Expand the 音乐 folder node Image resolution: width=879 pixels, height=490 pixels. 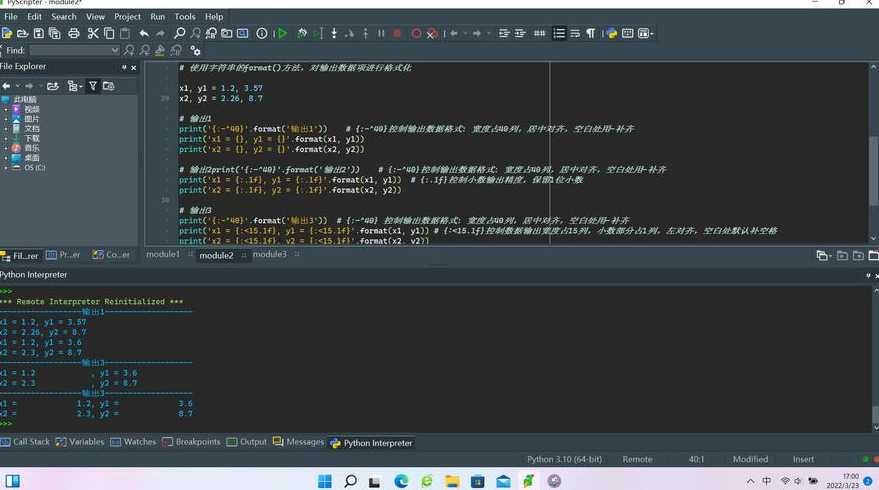6,149
